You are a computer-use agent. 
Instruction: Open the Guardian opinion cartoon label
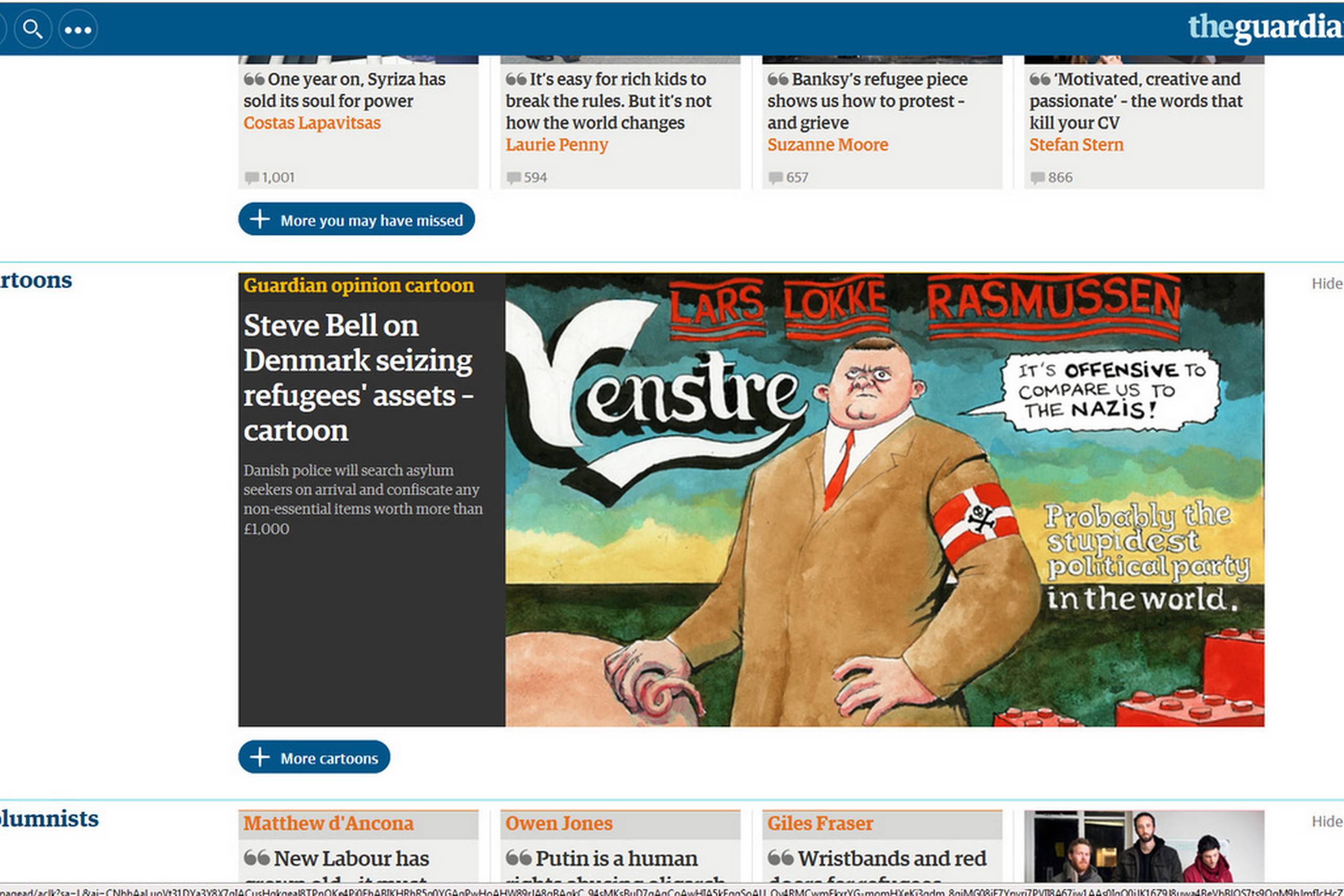[x=358, y=285]
